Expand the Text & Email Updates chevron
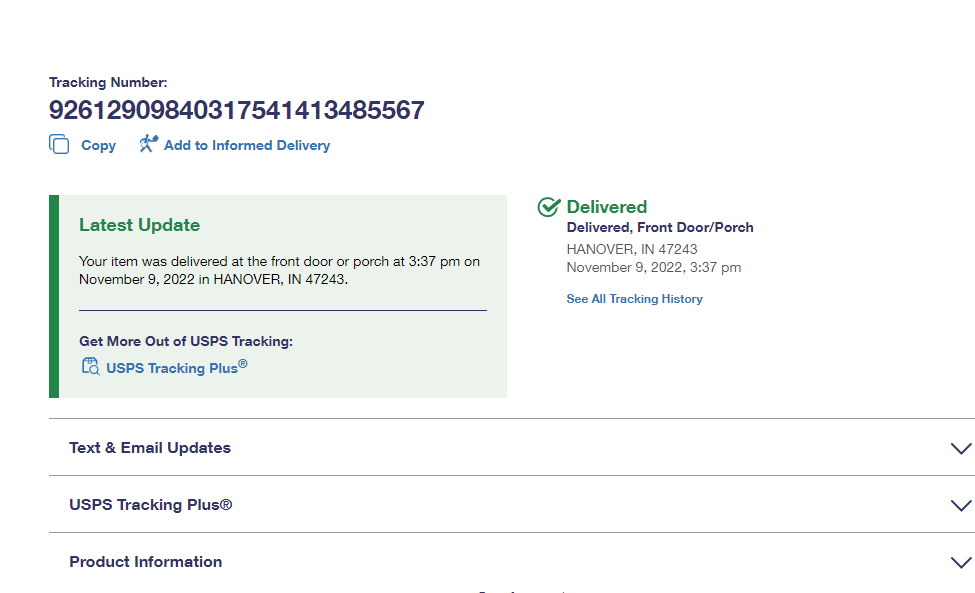 pyautogui.click(x=960, y=449)
